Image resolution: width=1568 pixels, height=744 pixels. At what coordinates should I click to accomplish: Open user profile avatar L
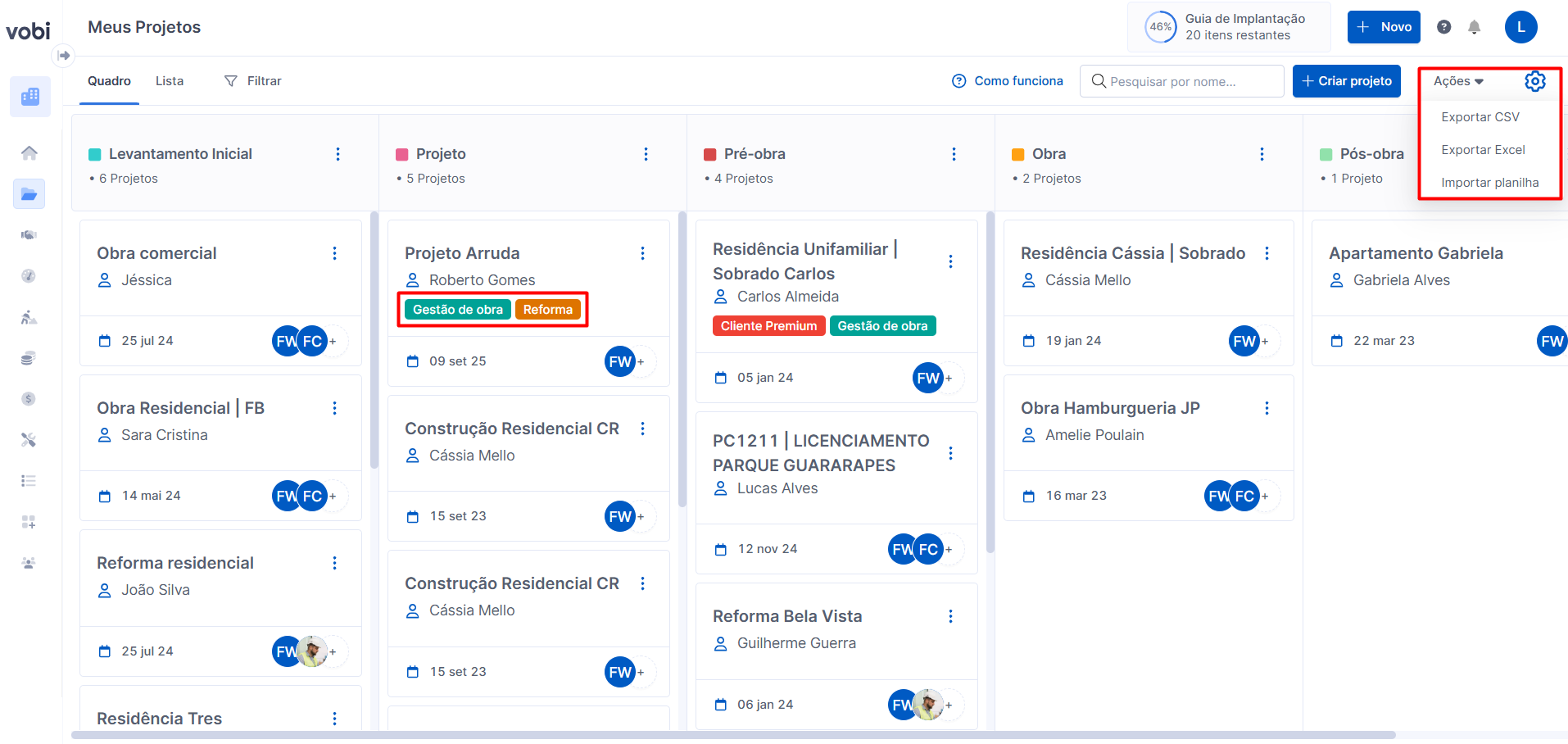pyautogui.click(x=1521, y=27)
